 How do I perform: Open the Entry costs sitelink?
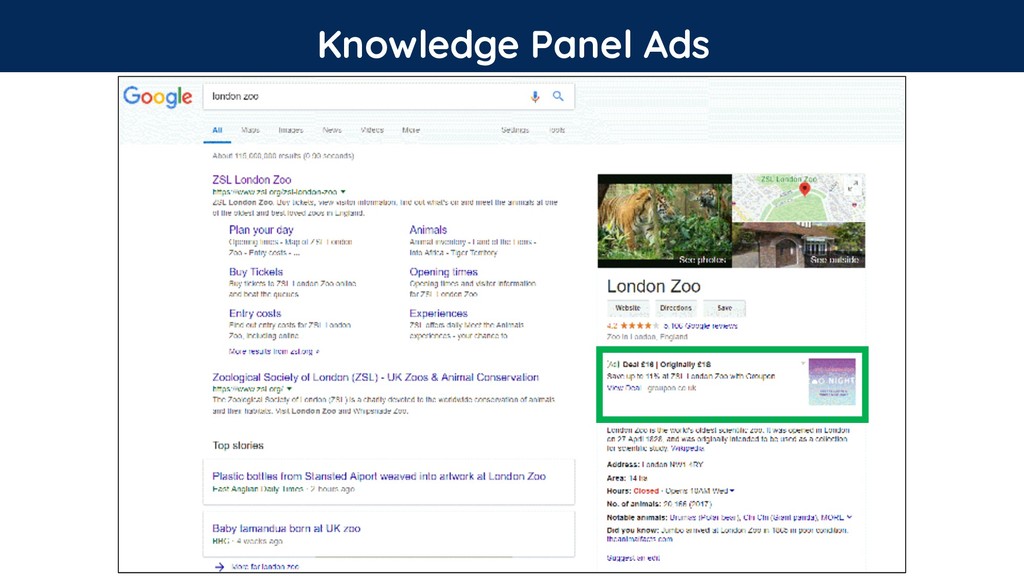[x=255, y=313]
